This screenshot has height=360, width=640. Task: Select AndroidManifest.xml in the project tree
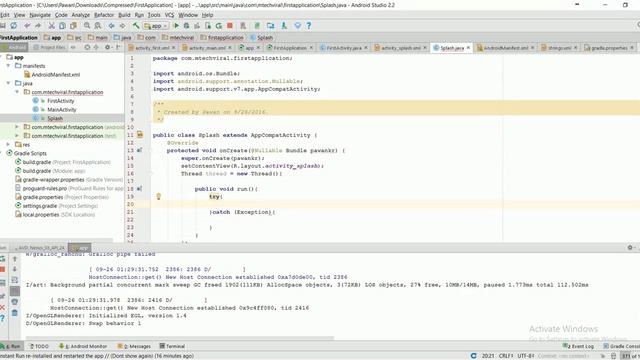click(x=52, y=75)
